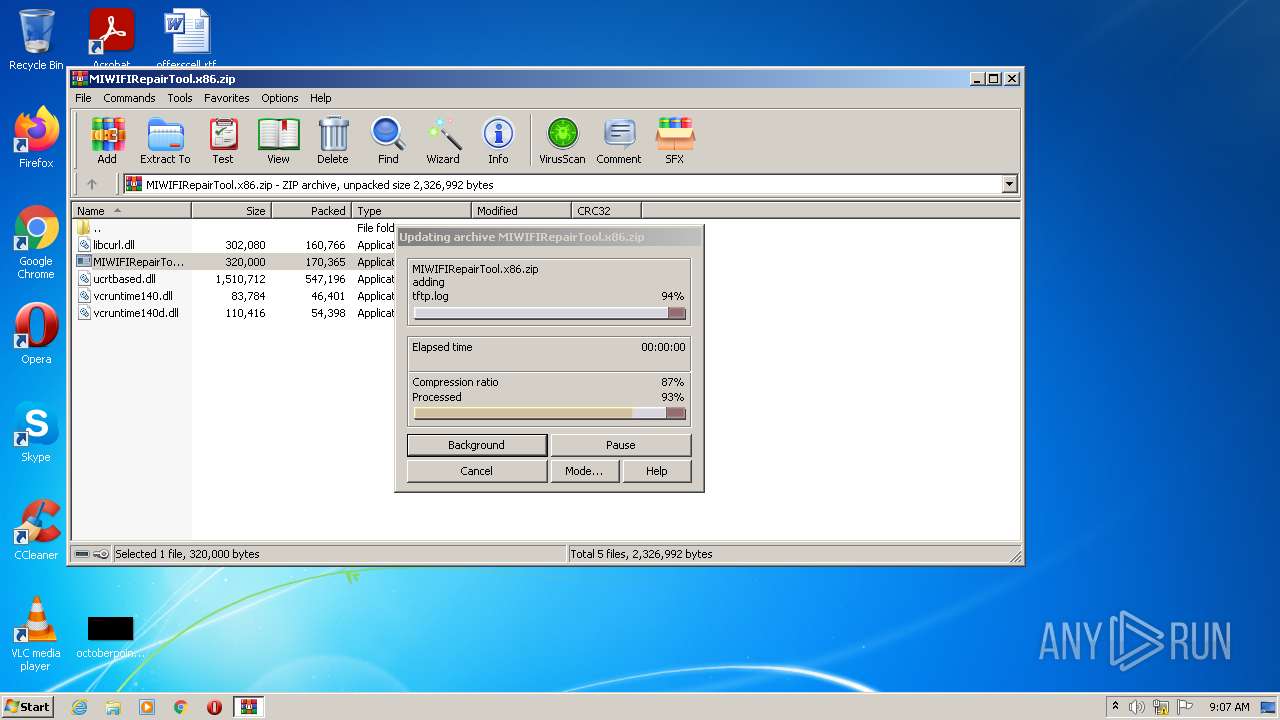This screenshot has width=1280, height=720.
Task: Click the Find toolbar icon
Action: [x=388, y=140]
